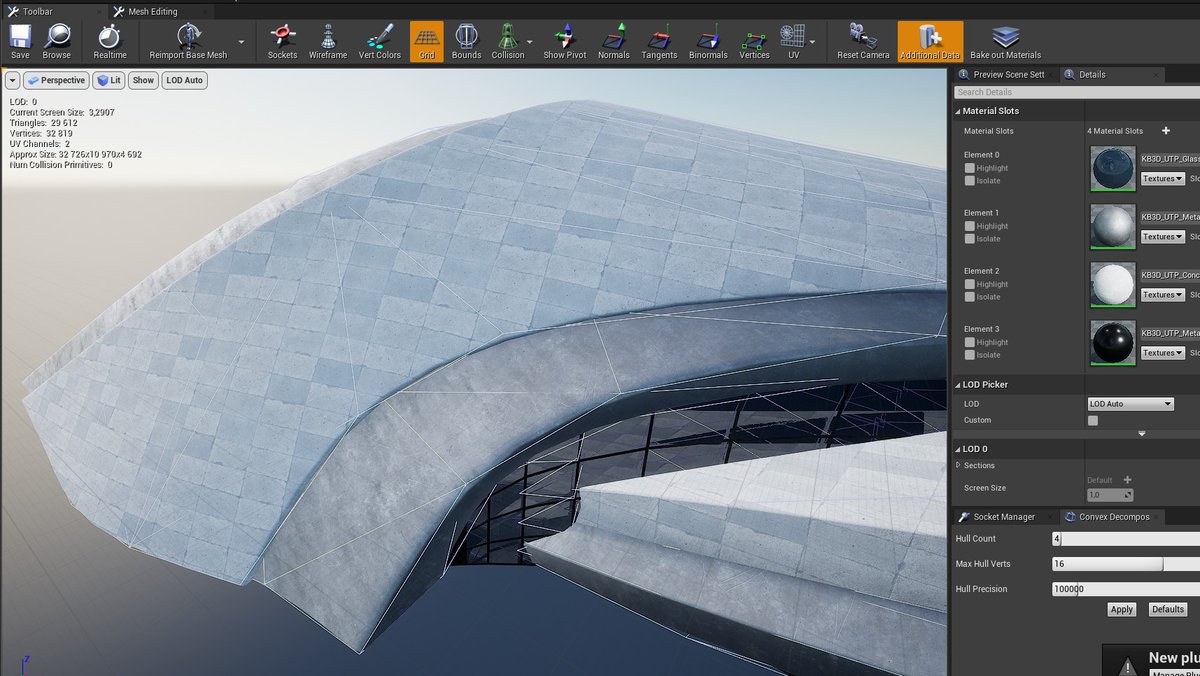
Task: Click Element 1 metal material thumbnail
Action: (x=1113, y=226)
